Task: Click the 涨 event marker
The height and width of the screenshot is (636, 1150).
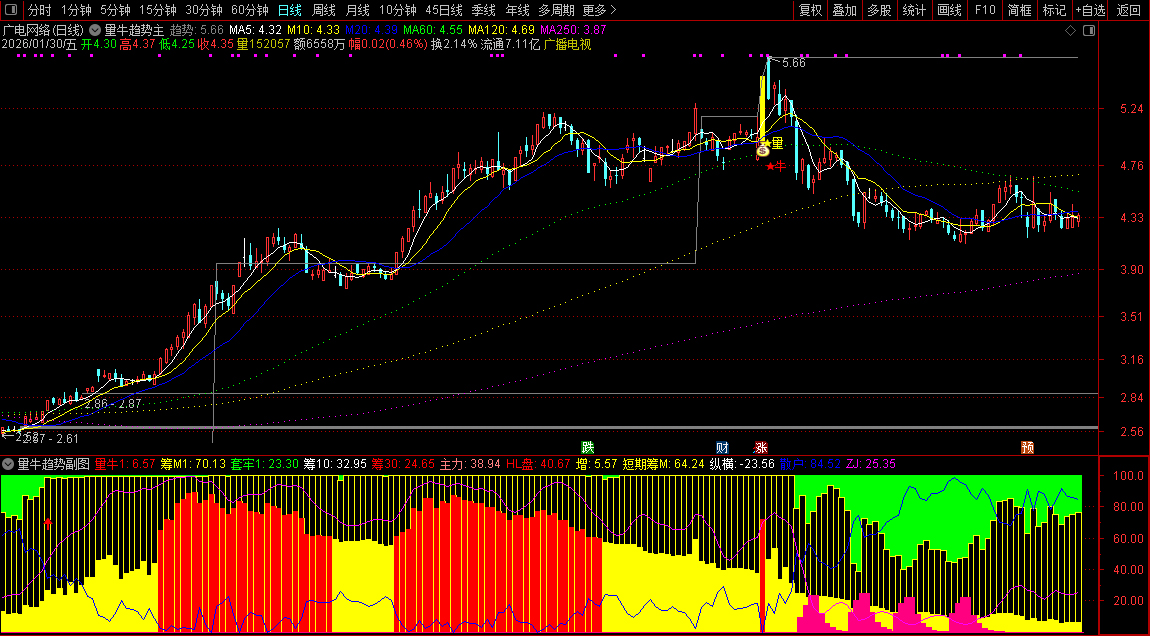Action: pos(761,447)
